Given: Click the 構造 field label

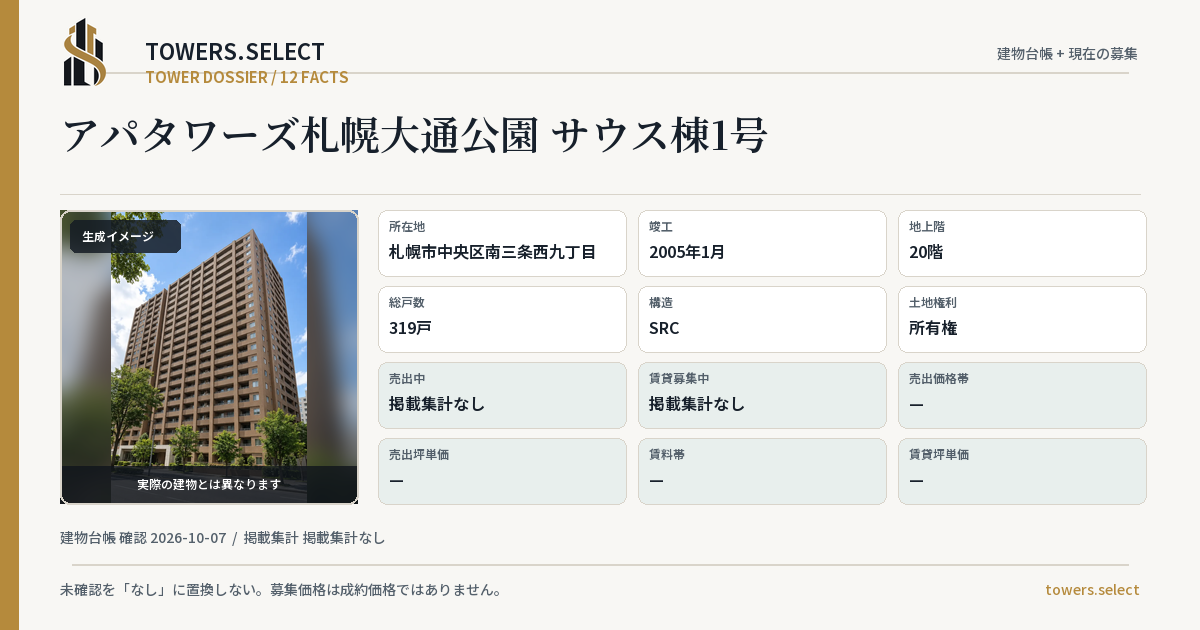Looking at the screenshot, I should 661,303.
